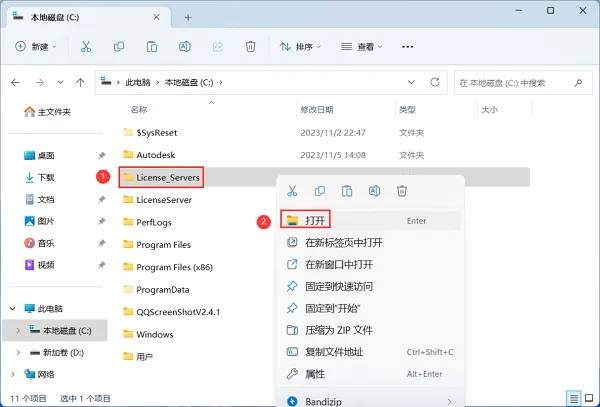Choose 打开 in the context menu
This screenshot has height=407, width=600.
click(370, 221)
